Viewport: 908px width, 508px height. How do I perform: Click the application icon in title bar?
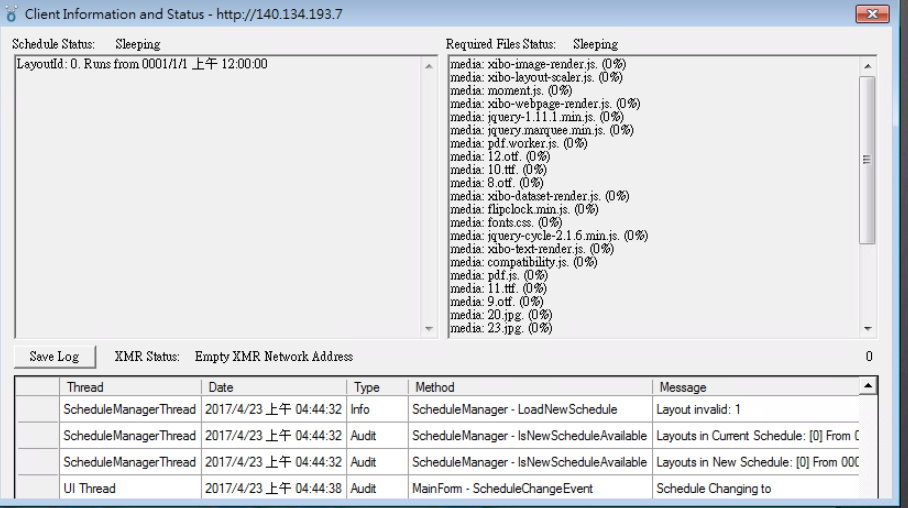click(12, 14)
